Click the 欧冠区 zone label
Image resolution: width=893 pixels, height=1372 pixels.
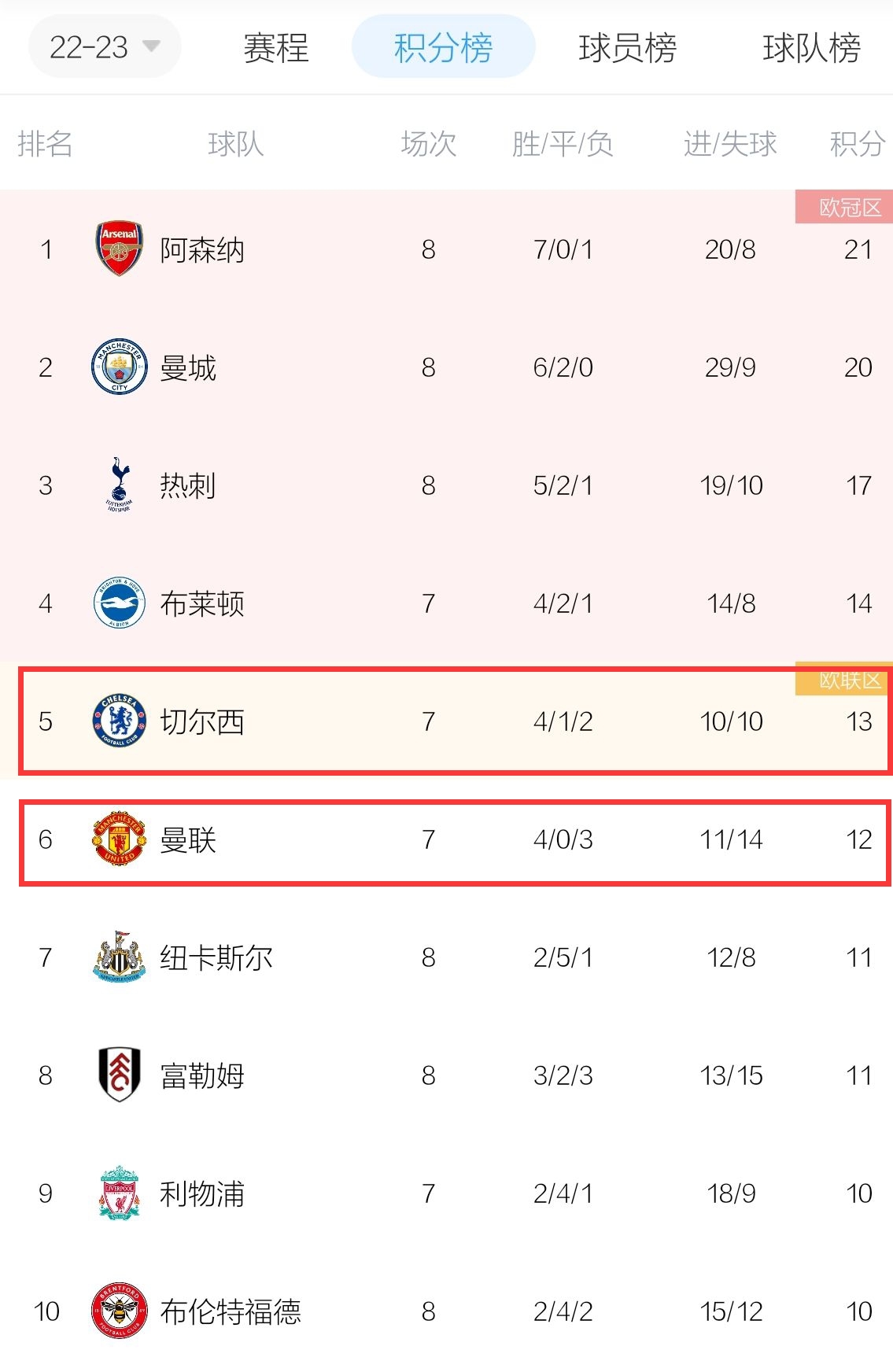point(844,207)
